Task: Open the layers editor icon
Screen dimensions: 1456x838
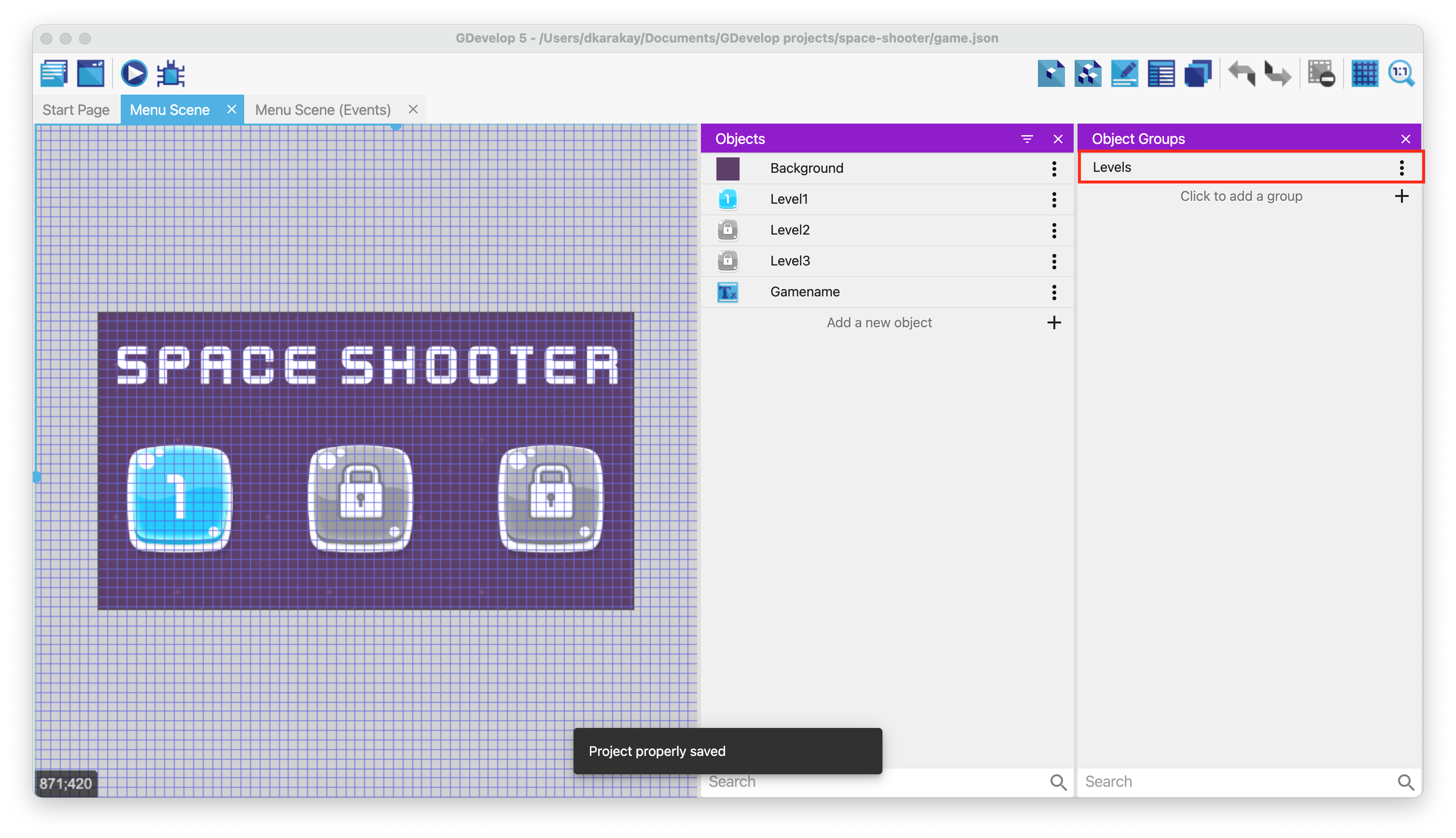Action: (x=1198, y=74)
